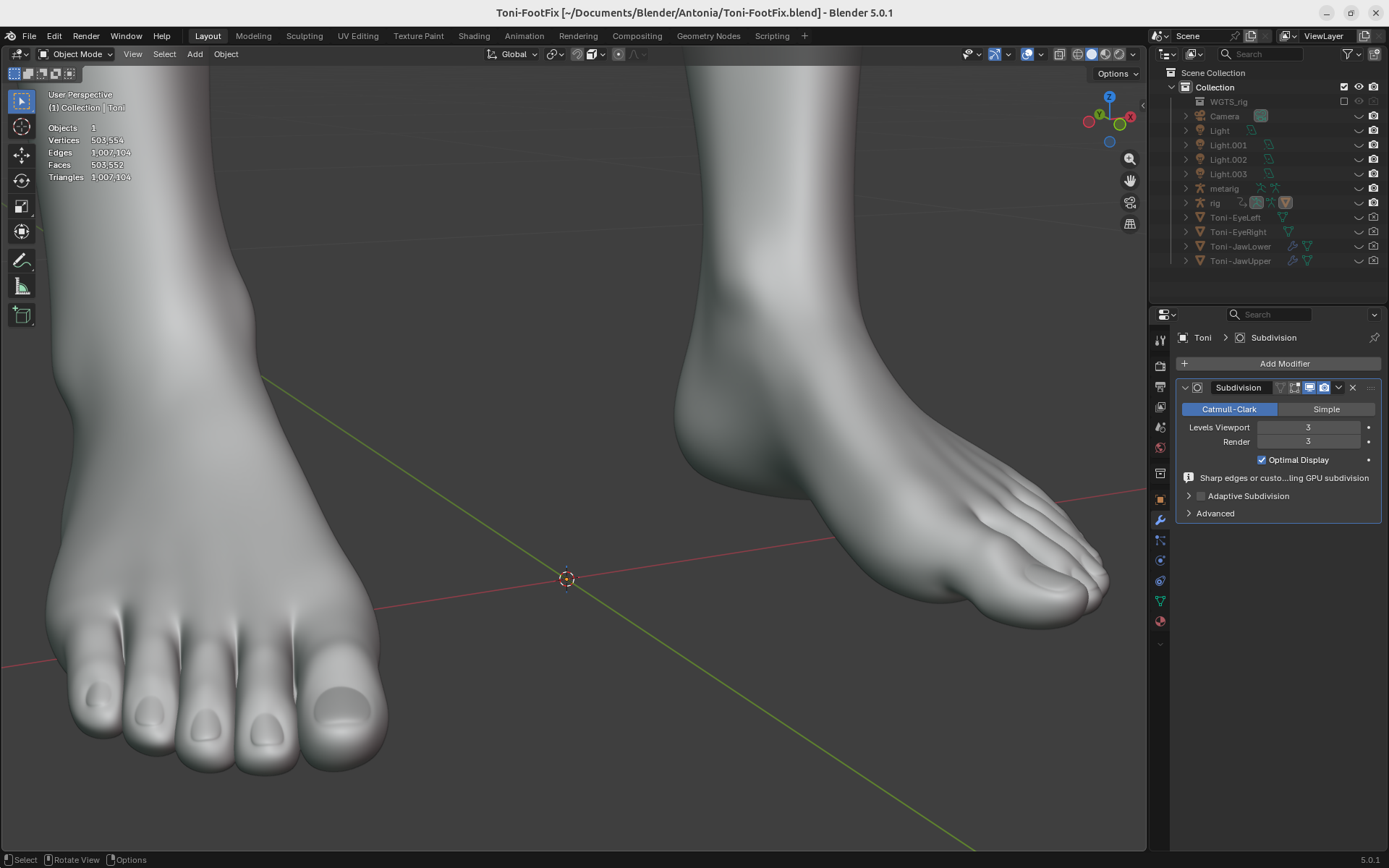
Task: Open the Tool properties tab
Action: click(1160, 340)
